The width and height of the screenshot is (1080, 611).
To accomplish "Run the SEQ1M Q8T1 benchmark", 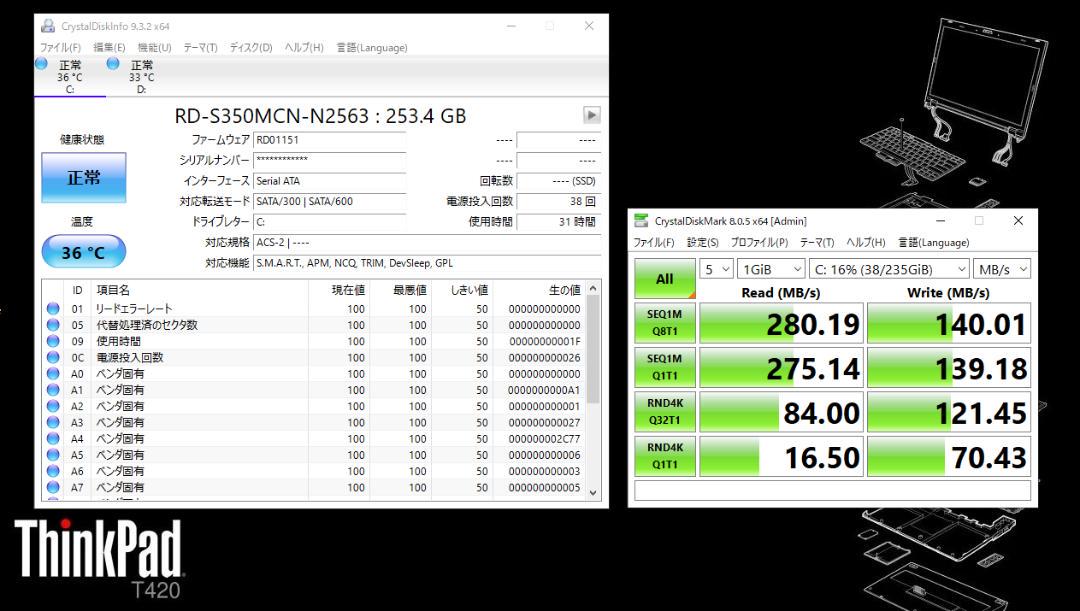I will pos(665,322).
